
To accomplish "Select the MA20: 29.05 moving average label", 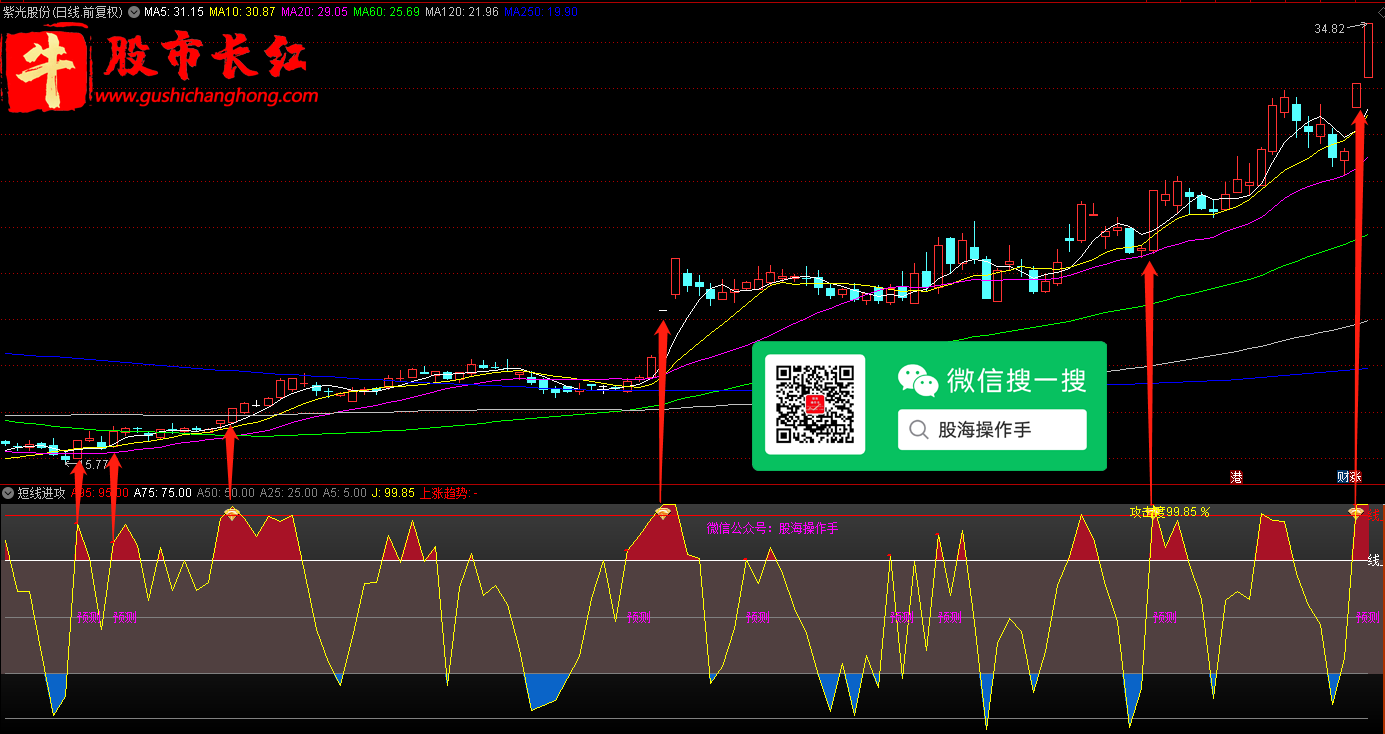I will pyautogui.click(x=313, y=13).
